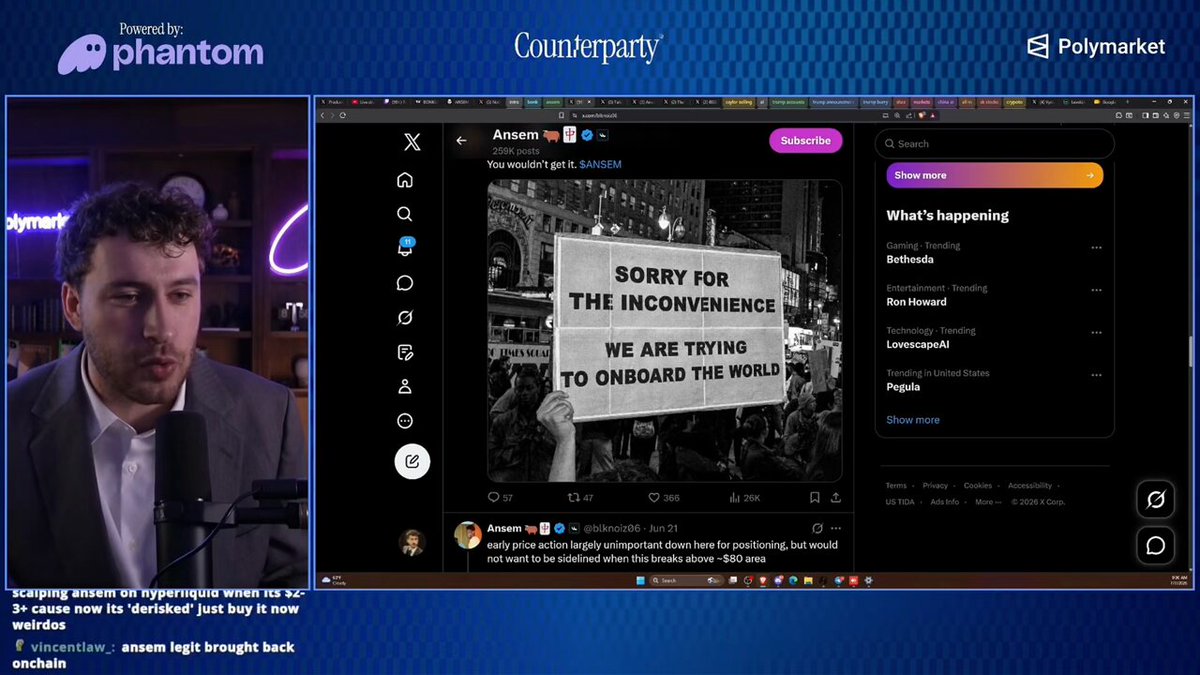
Task: Open floating messages button at bottom right
Action: coord(1155,545)
